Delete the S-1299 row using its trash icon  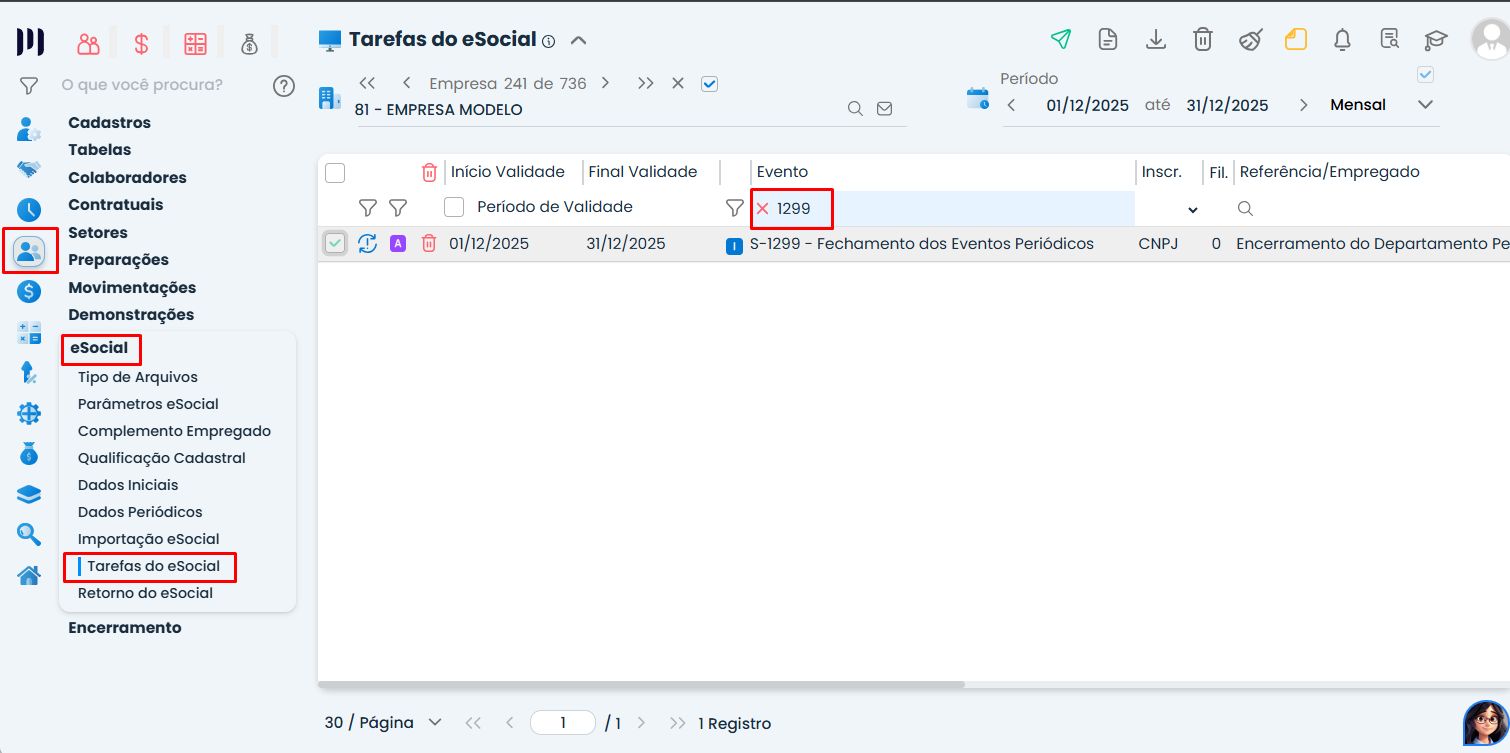[x=429, y=243]
